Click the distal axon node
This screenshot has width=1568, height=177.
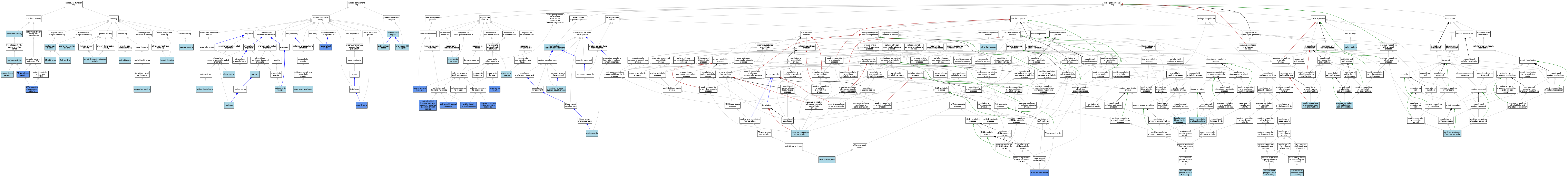pyautogui.click(x=354, y=89)
